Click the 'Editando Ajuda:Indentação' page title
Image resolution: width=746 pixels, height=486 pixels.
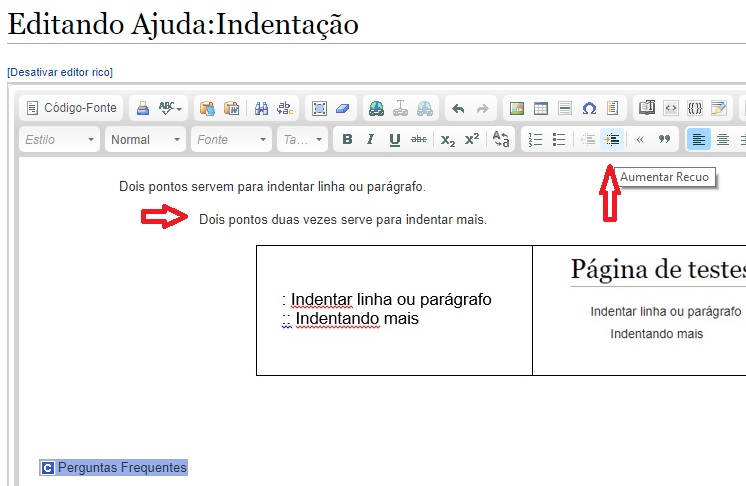pyautogui.click(x=183, y=24)
